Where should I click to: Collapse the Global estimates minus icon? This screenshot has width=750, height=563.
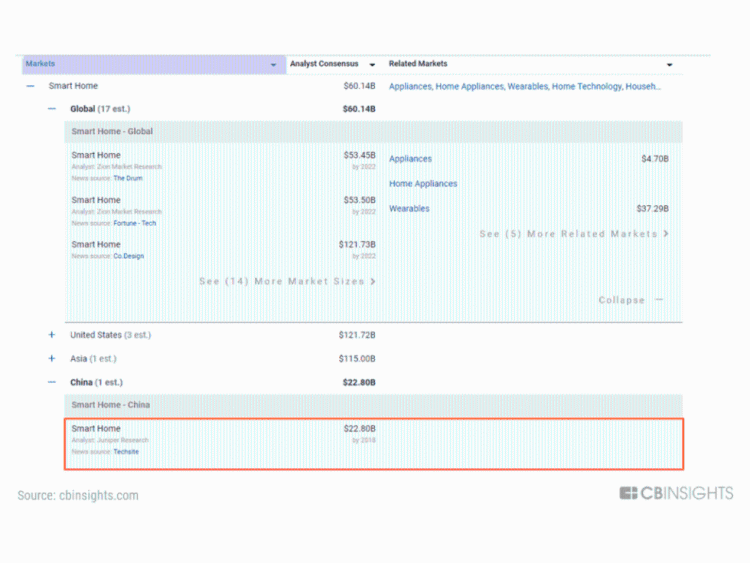(x=52, y=108)
